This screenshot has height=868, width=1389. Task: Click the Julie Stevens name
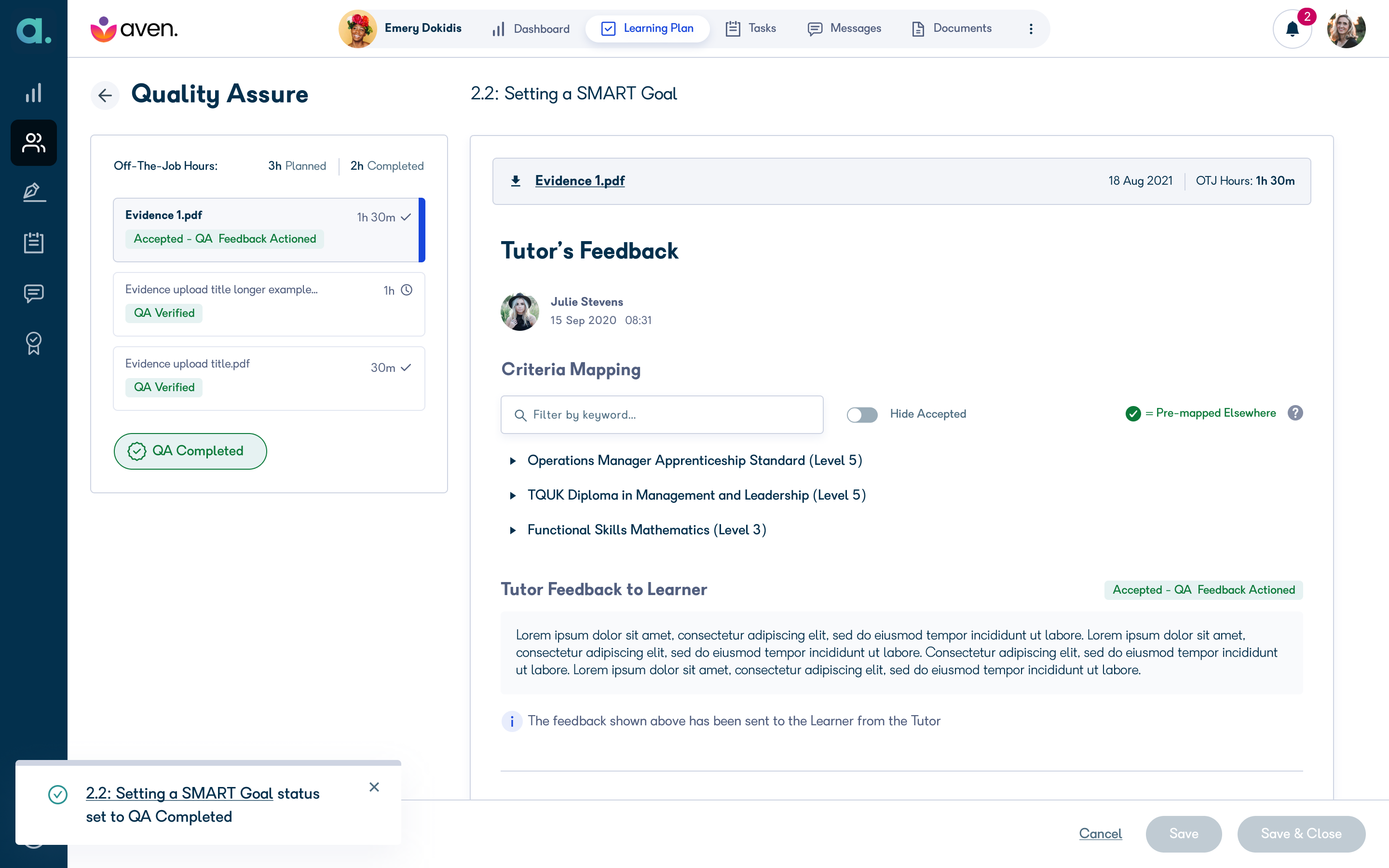click(x=586, y=302)
